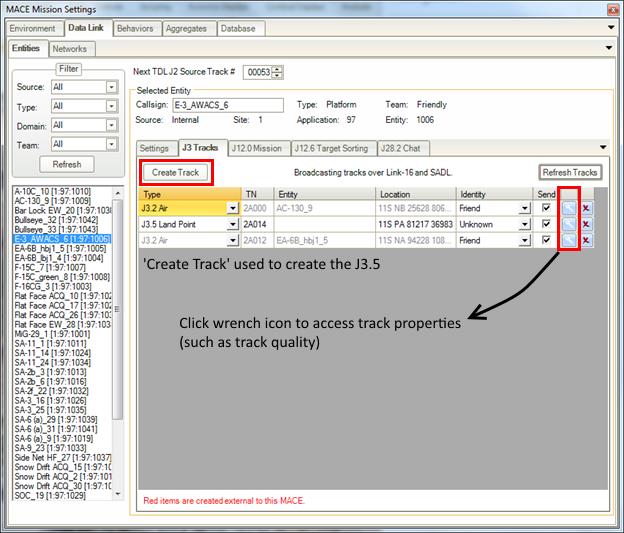Delete the AC-130_9 track row
624x533 pixels.
[x=587, y=208]
